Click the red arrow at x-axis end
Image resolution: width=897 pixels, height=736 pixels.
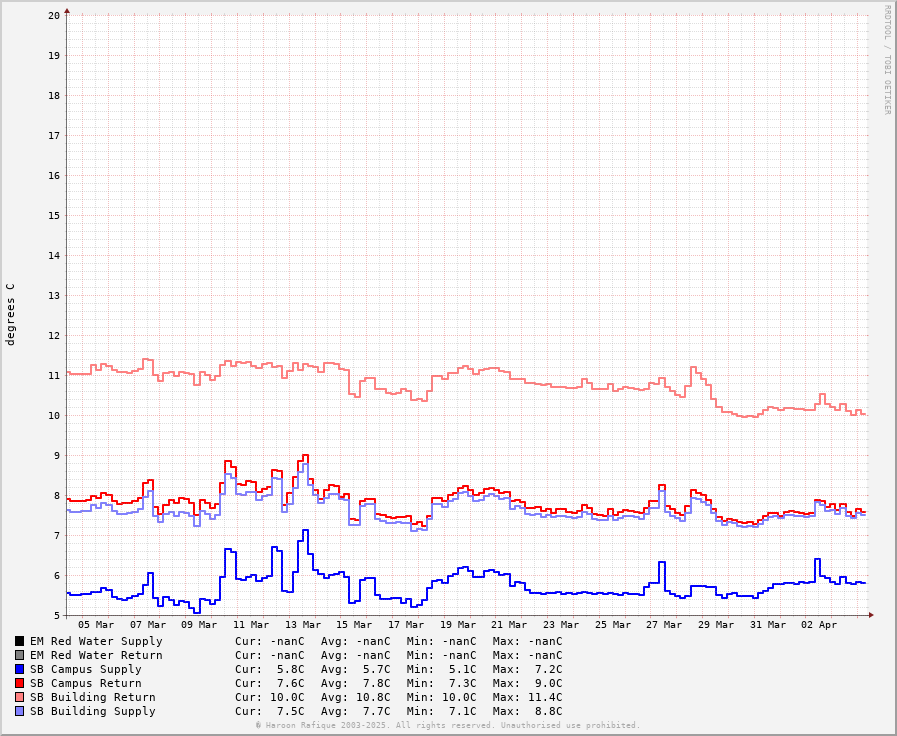click(x=870, y=615)
